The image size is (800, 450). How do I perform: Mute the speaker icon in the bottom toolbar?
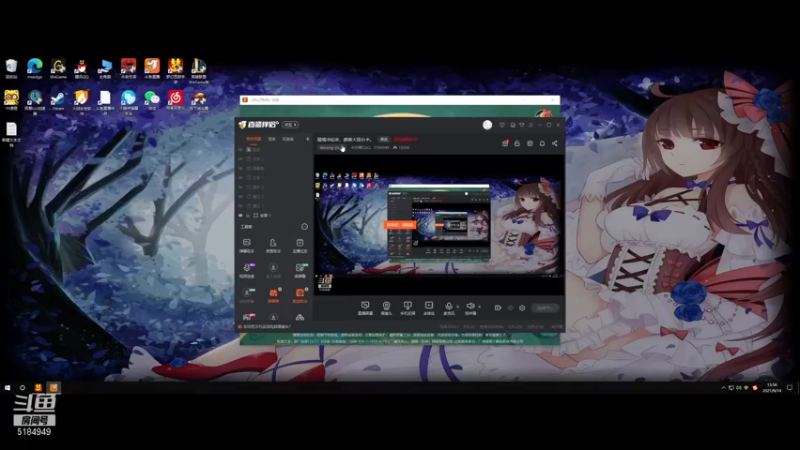coord(470,307)
